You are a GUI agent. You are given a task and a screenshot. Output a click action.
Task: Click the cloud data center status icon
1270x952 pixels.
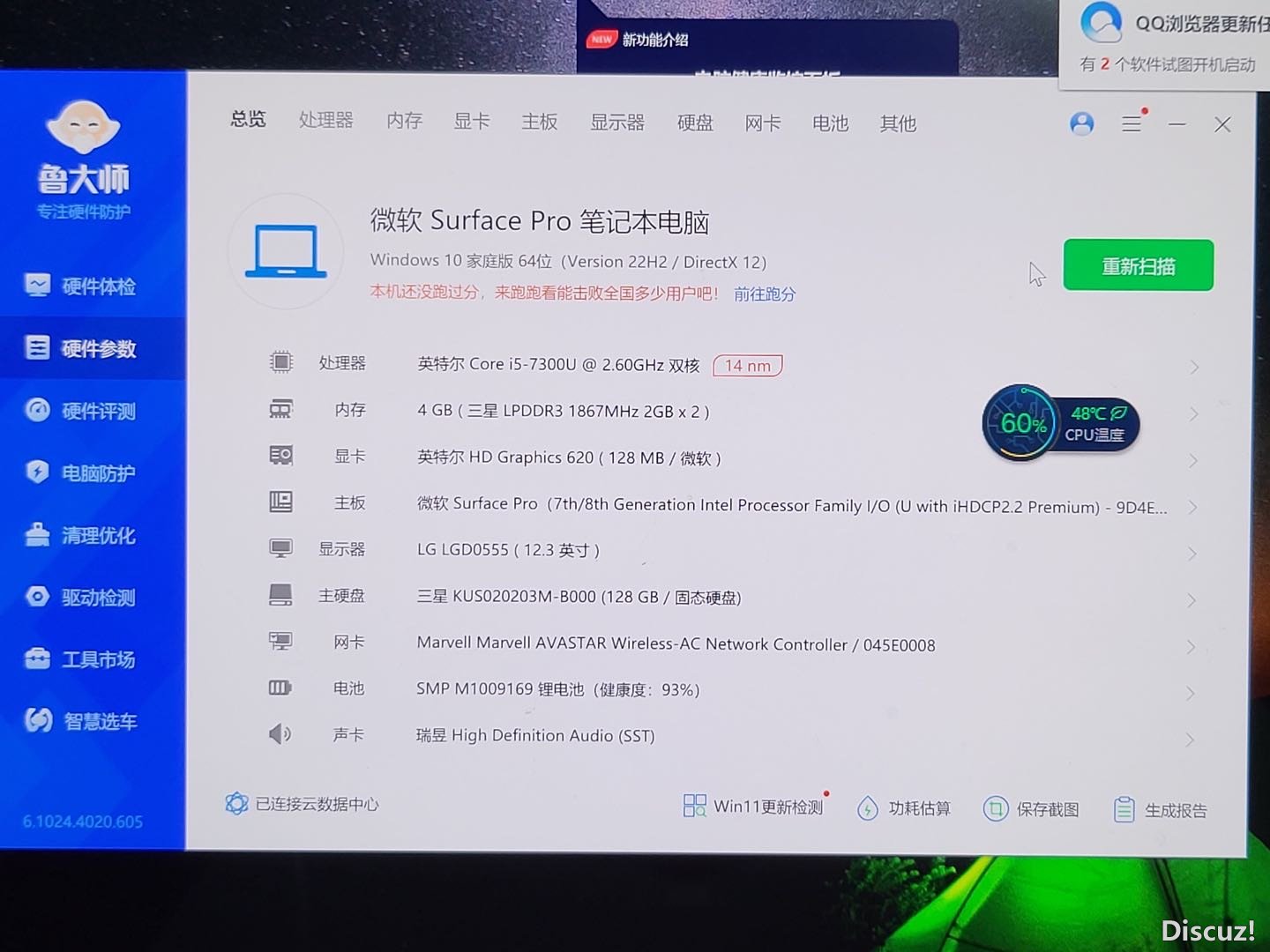[236, 803]
